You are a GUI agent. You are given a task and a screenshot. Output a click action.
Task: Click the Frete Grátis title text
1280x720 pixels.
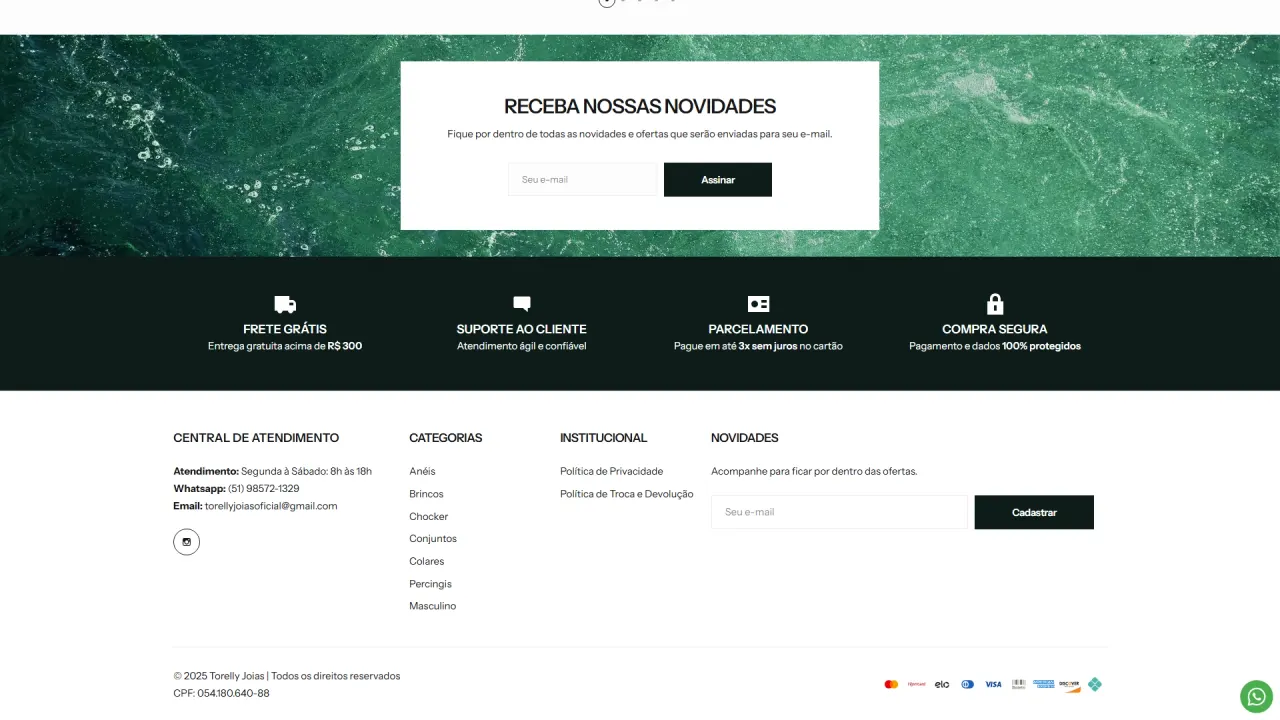[285, 329]
